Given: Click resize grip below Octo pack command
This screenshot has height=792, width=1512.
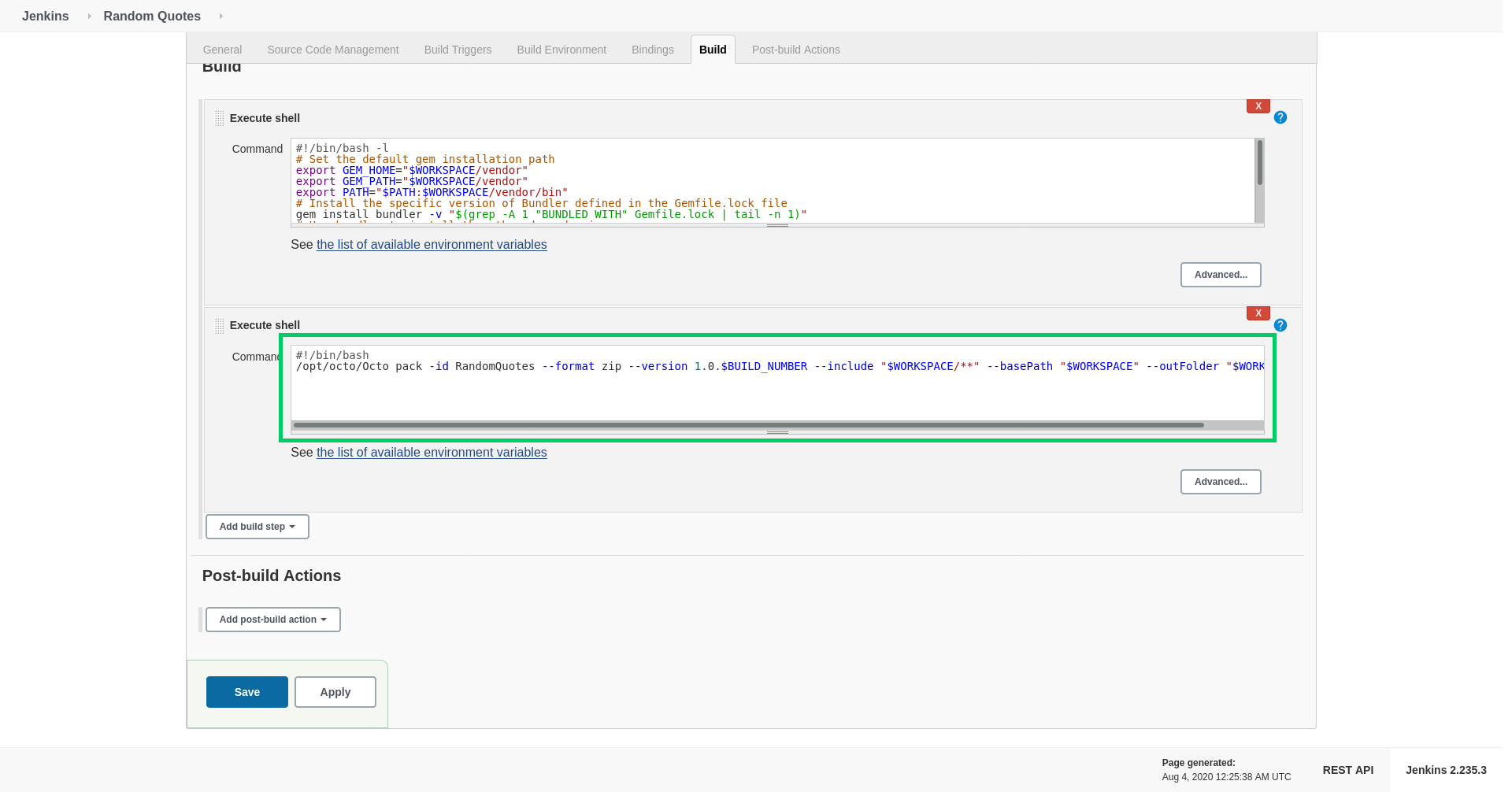Looking at the screenshot, I should 776,433.
